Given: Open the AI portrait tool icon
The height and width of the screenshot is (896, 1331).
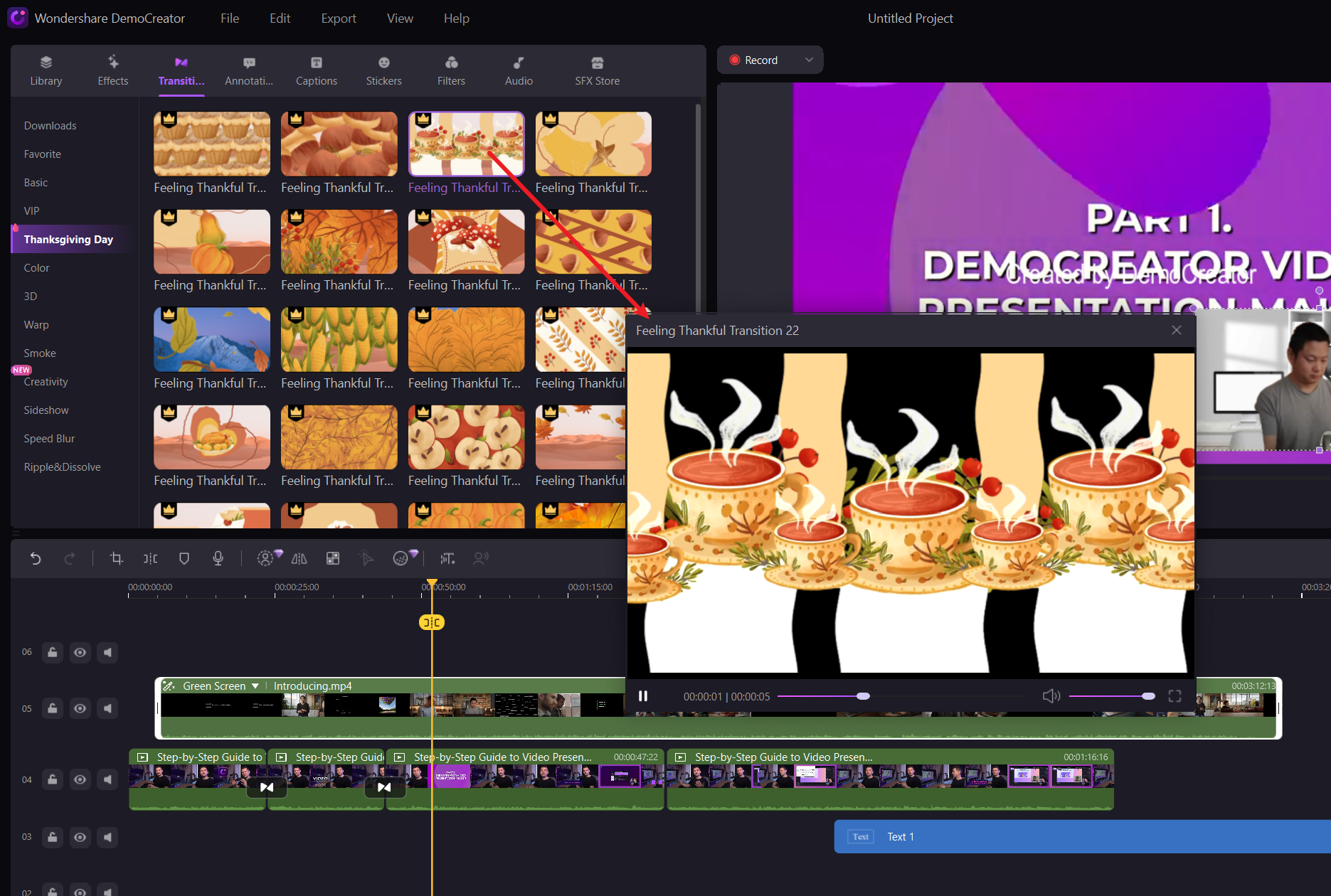Looking at the screenshot, I should (x=267, y=558).
